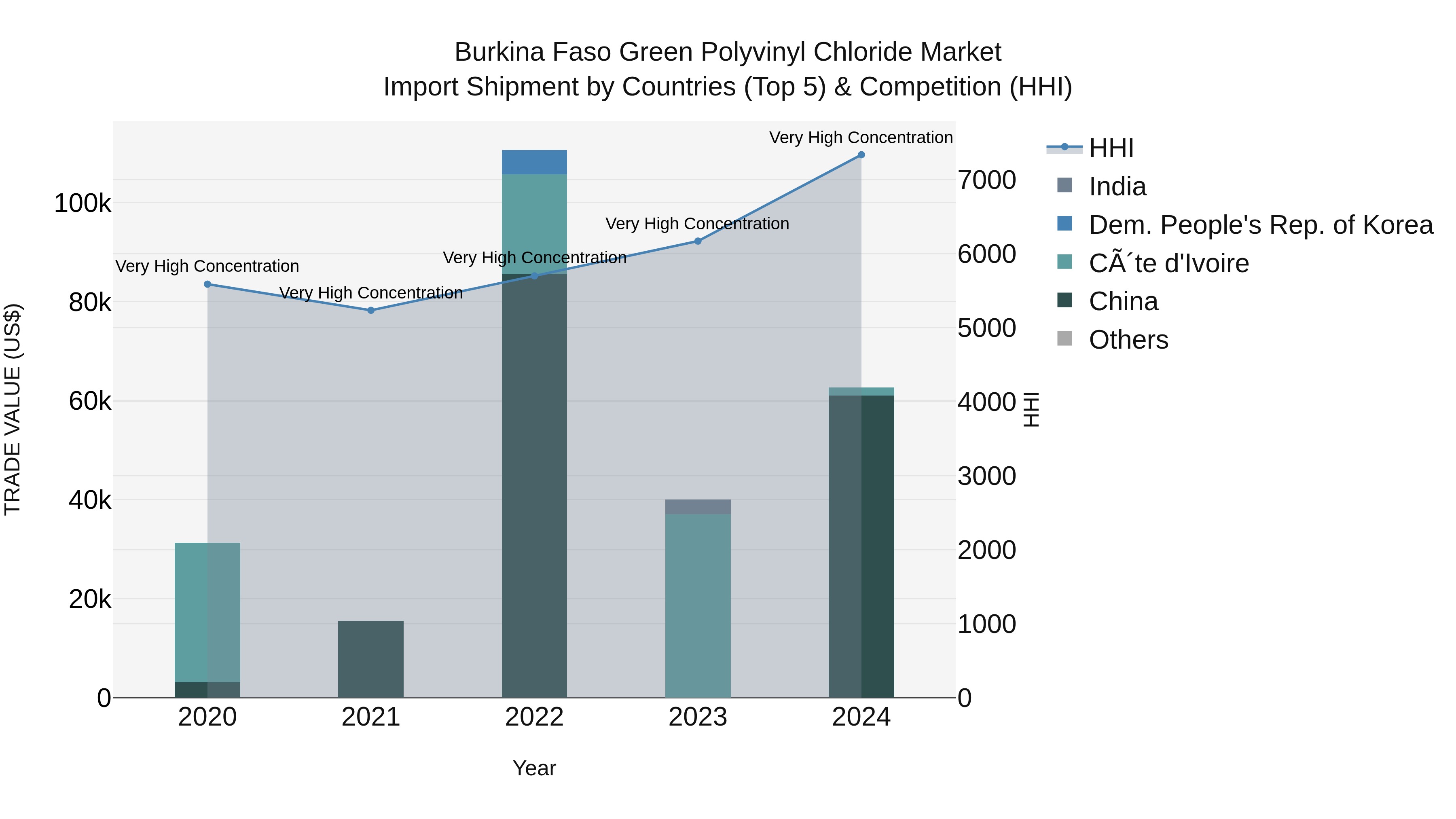Toggle the HHI legend entry
Image resolution: width=1456 pixels, height=819 pixels.
tap(1091, 148)
